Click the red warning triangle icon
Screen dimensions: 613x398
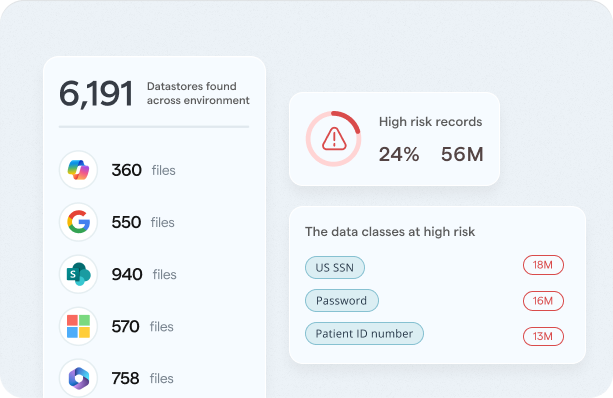pos(334,139)
